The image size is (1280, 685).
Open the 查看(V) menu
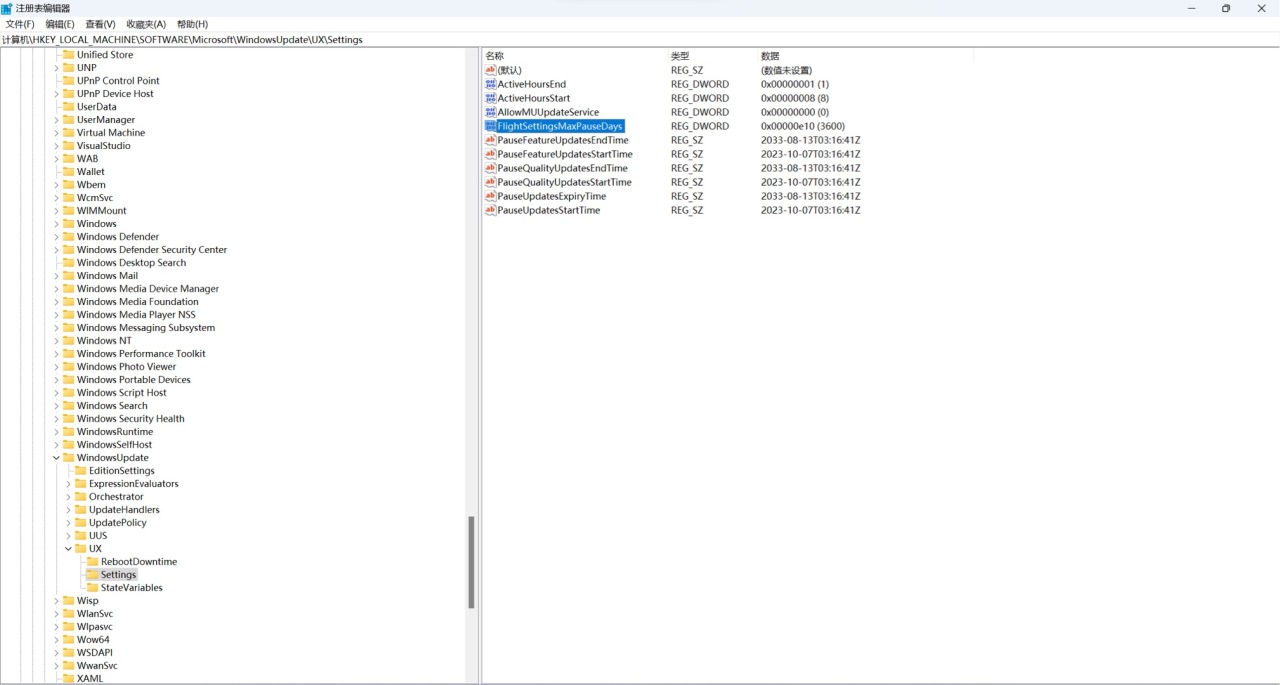point(100,24)
